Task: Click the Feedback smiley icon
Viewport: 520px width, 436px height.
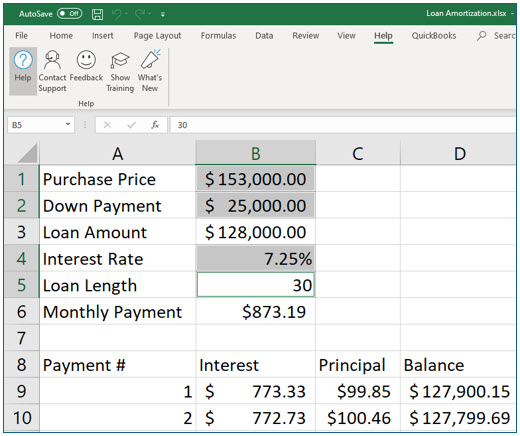Action: pos(86,60)
